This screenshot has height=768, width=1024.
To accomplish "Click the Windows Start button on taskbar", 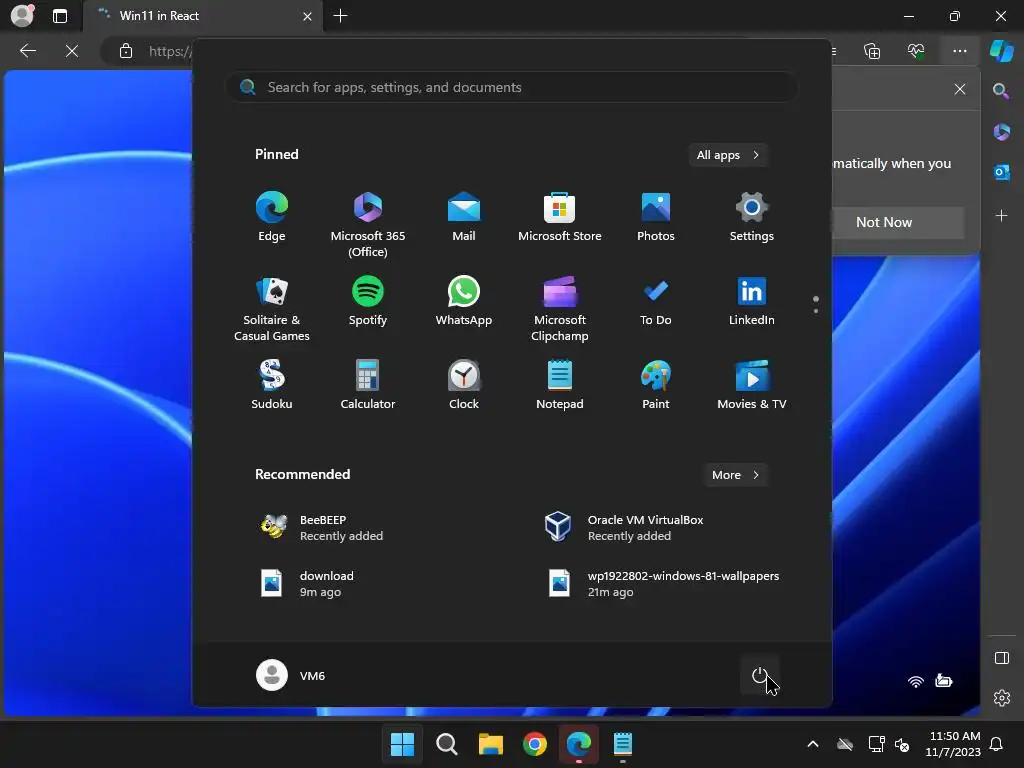I will [402, 744].
